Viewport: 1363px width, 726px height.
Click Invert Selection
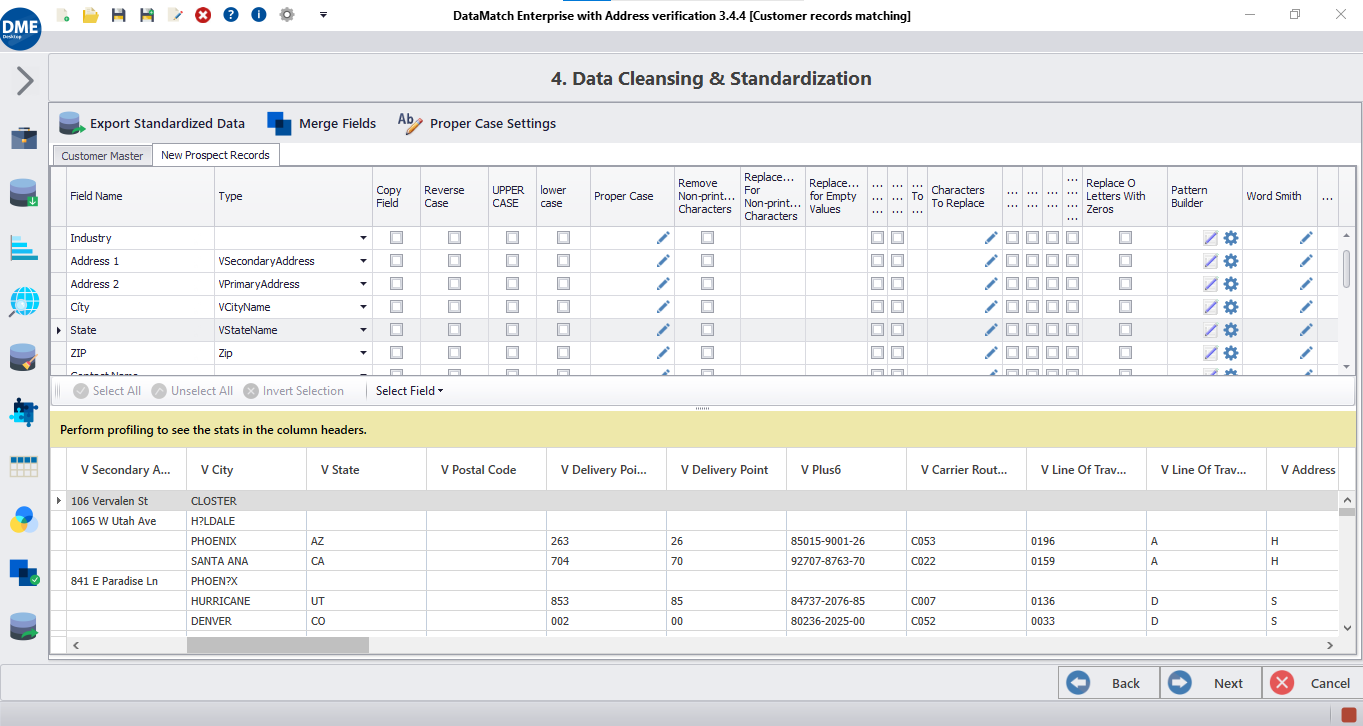[293, 391]
